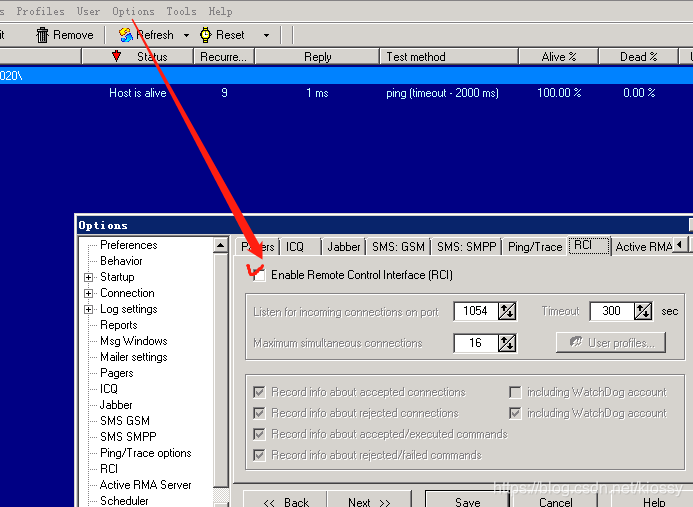Image resolution: width=693 pixels, height=507 pixels.
Task: Click the Dead % column header
Action: pyautogui.click(x=638, y=57)
